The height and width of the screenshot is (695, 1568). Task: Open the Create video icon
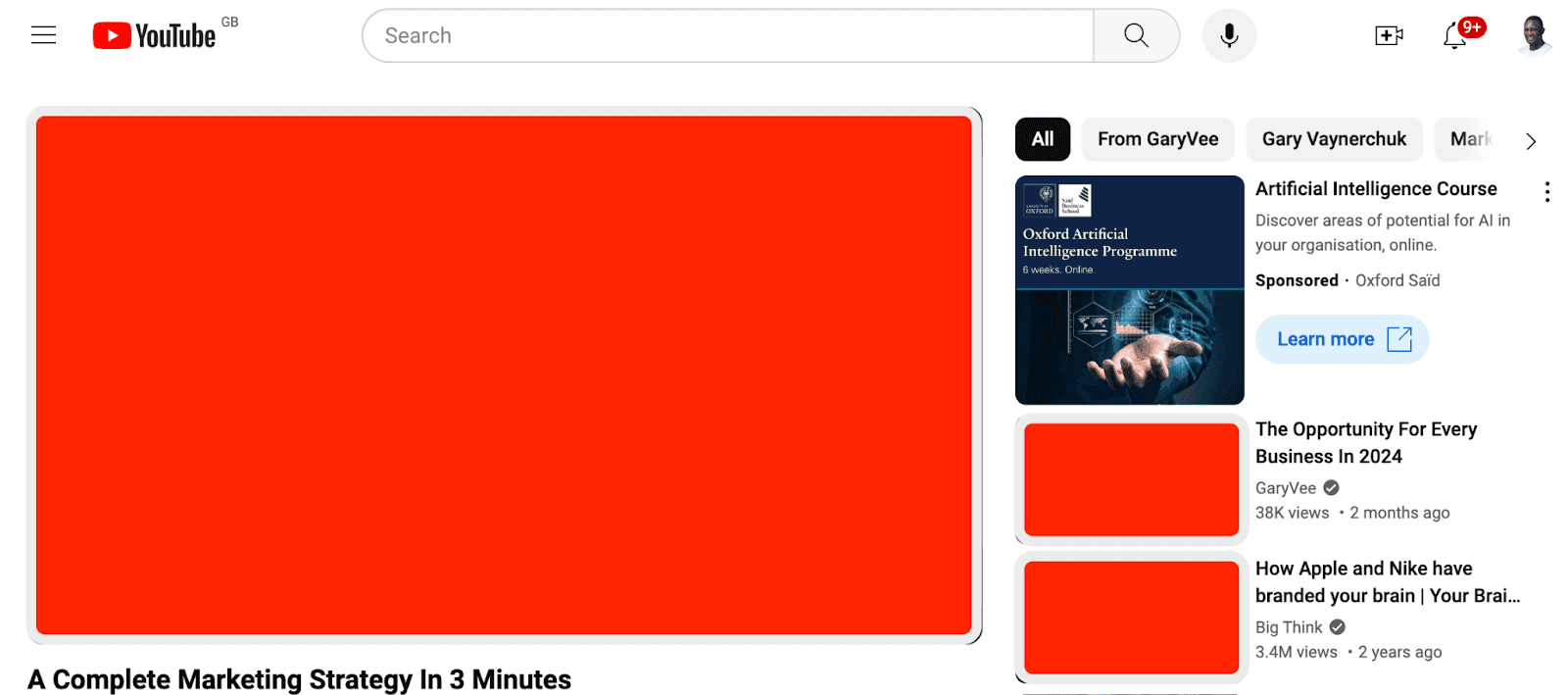click(1389, 35)
